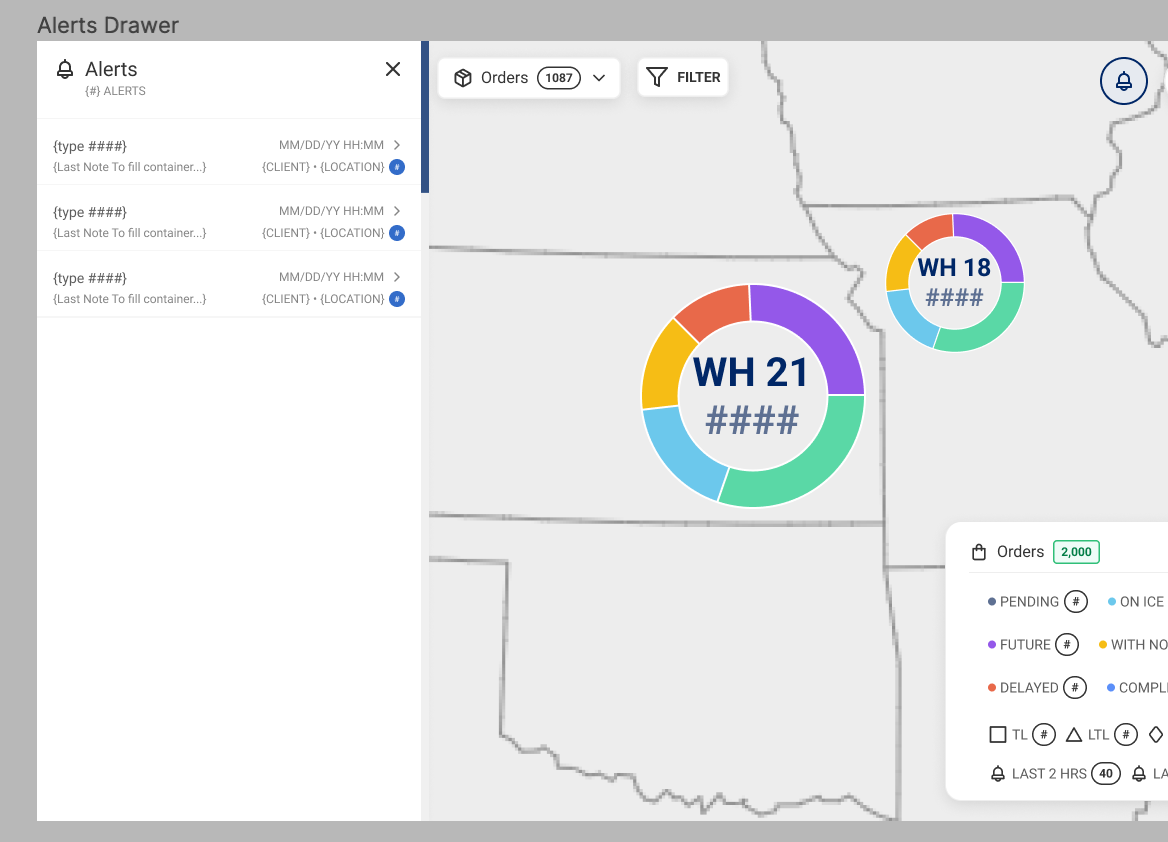Image resolution: width=1168 pixels, height=842 pixels.
Task: Click the funnel filter icon
Action: tap(656, 77)
